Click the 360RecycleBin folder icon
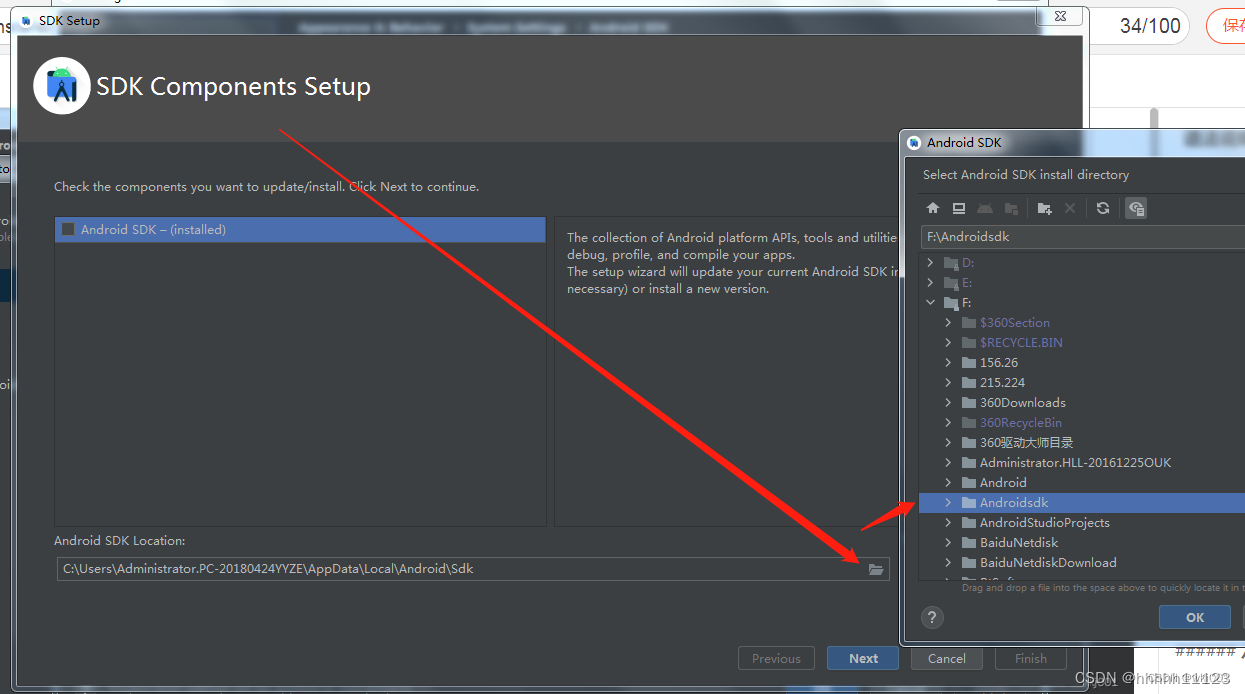1245x694 pixels. [968, 423]
